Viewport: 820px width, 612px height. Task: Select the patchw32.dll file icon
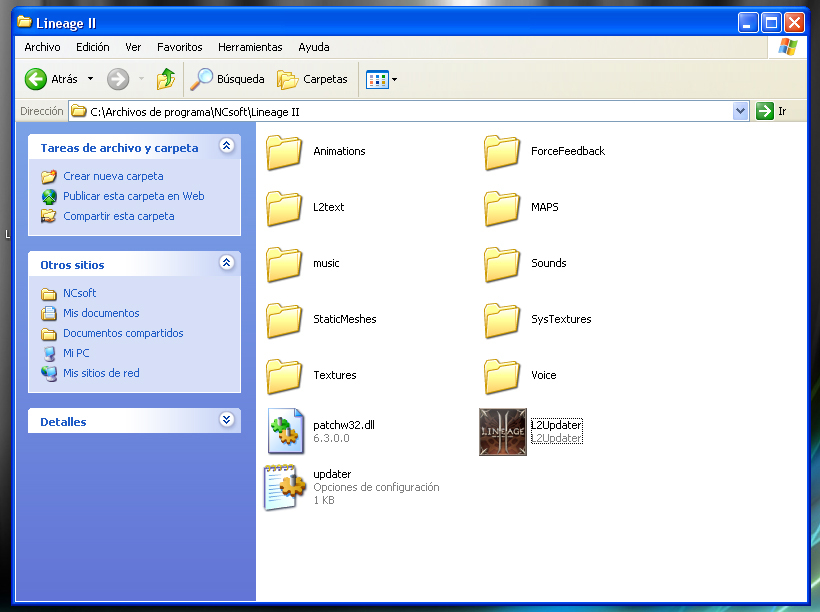point(286,432)
